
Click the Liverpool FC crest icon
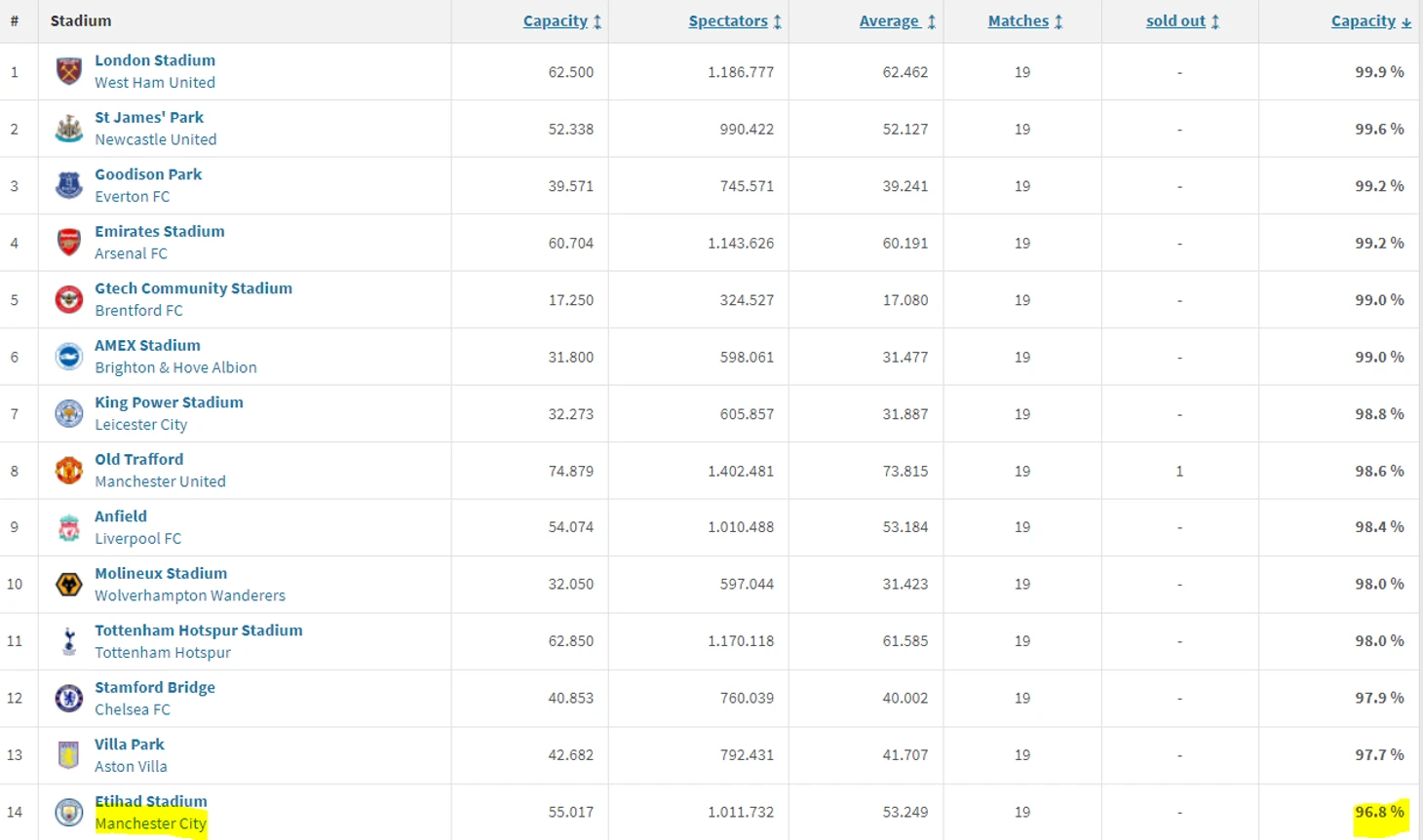click(x=68, y=527)
